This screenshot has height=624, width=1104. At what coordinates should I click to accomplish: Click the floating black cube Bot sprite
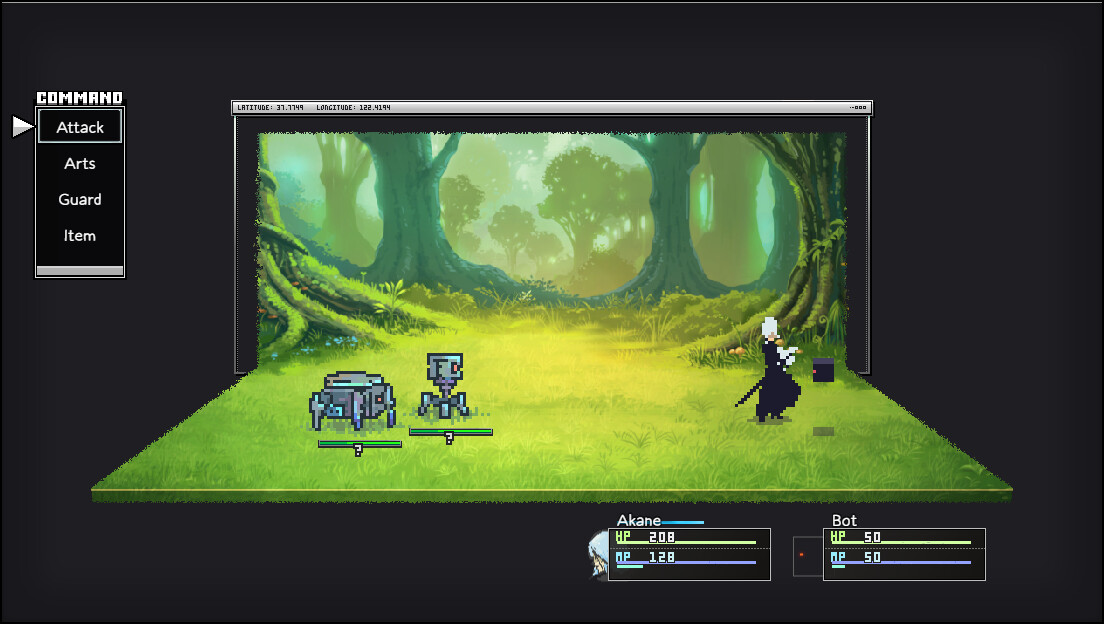tap(823, 370)
